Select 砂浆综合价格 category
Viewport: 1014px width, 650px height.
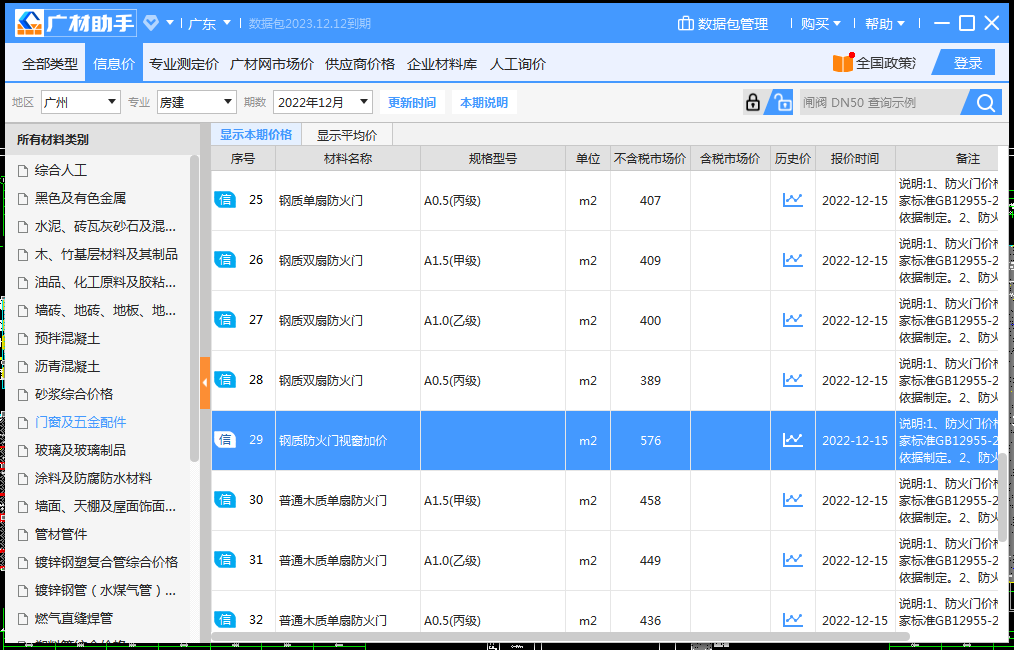tap(74, 395)
